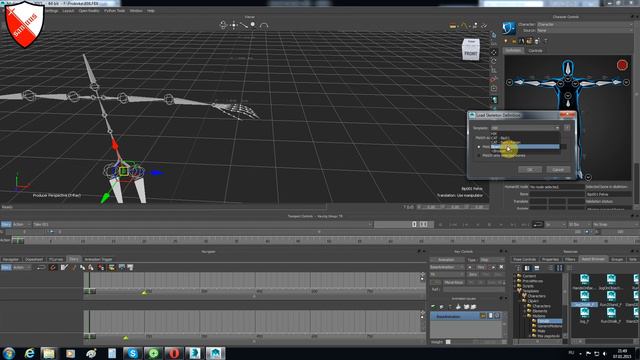Image resolution: width=640 pixels, height=360 pixels.
Task: Click the loop-arrow icon in Story toolbar
Action: pyautogui.click(x=41, y=267)
